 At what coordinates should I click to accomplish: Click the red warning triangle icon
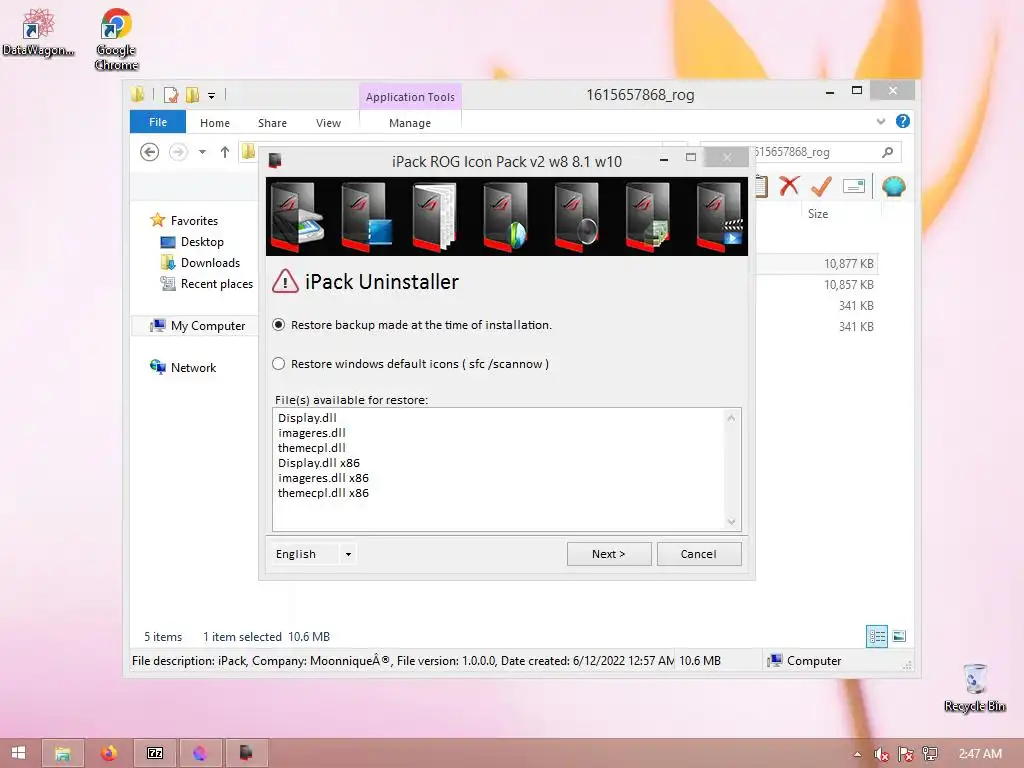click(x=285, y=281)
